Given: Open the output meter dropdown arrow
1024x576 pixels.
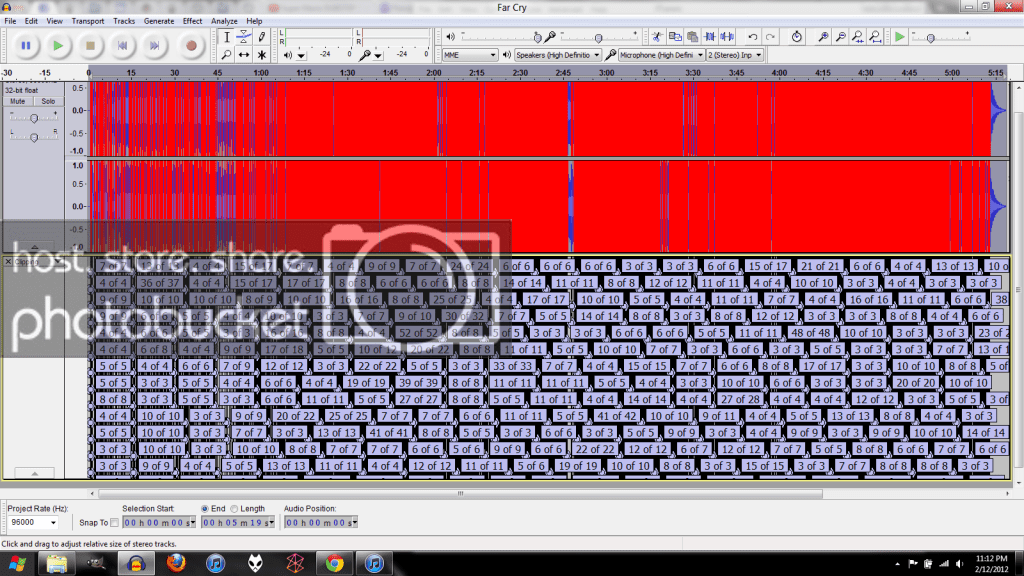Looking at the screenshot, I should pos(302,56).
